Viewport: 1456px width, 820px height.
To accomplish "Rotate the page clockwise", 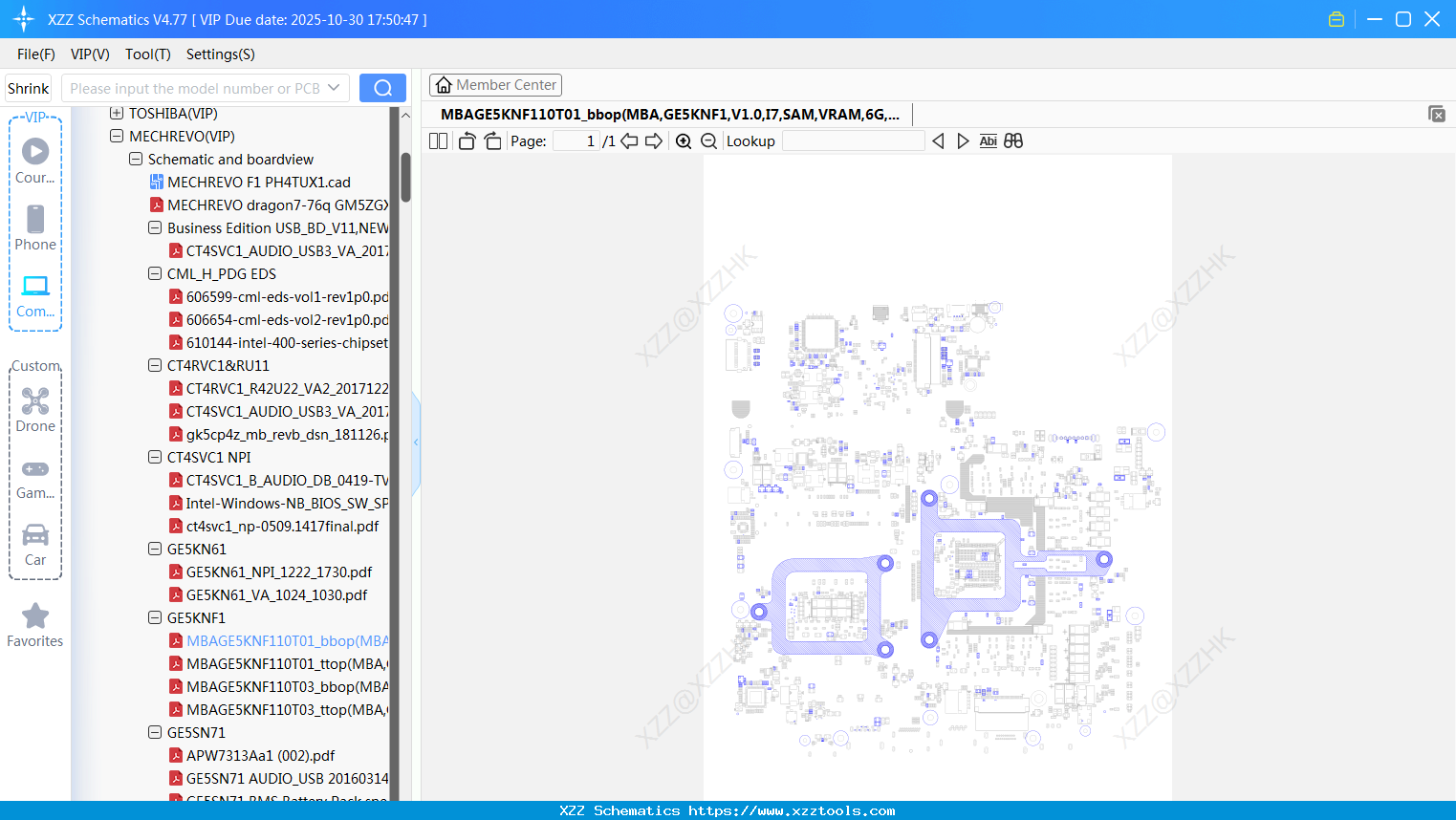I will click(492, 141).
